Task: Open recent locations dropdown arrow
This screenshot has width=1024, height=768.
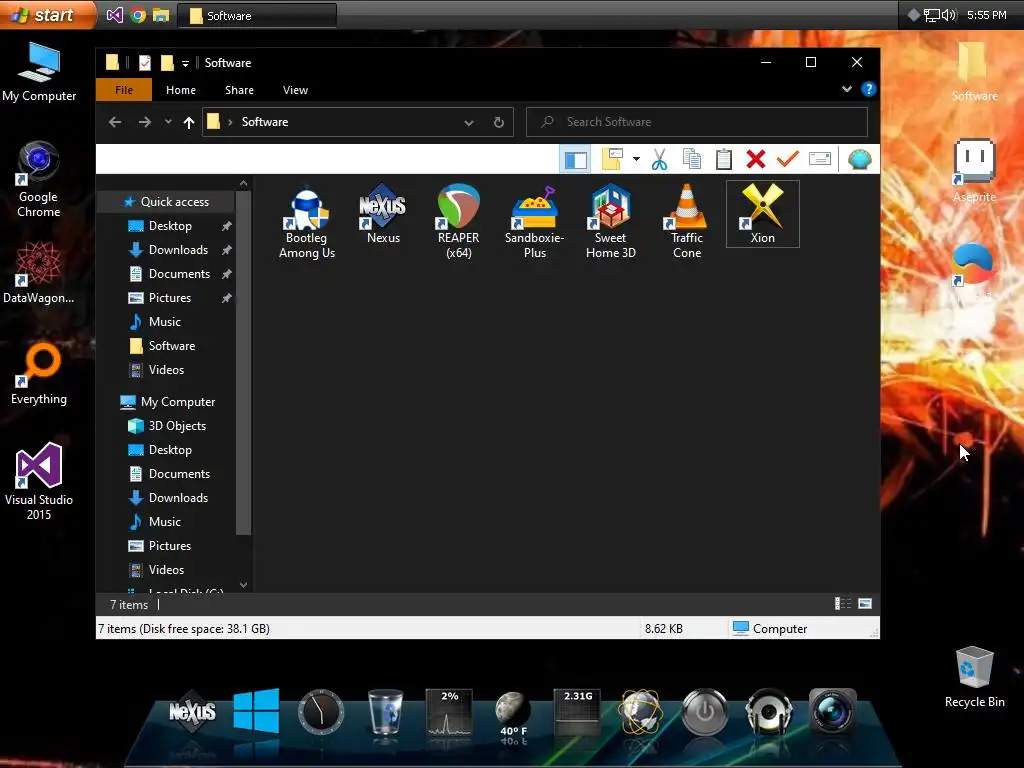Action: (168, 121)
